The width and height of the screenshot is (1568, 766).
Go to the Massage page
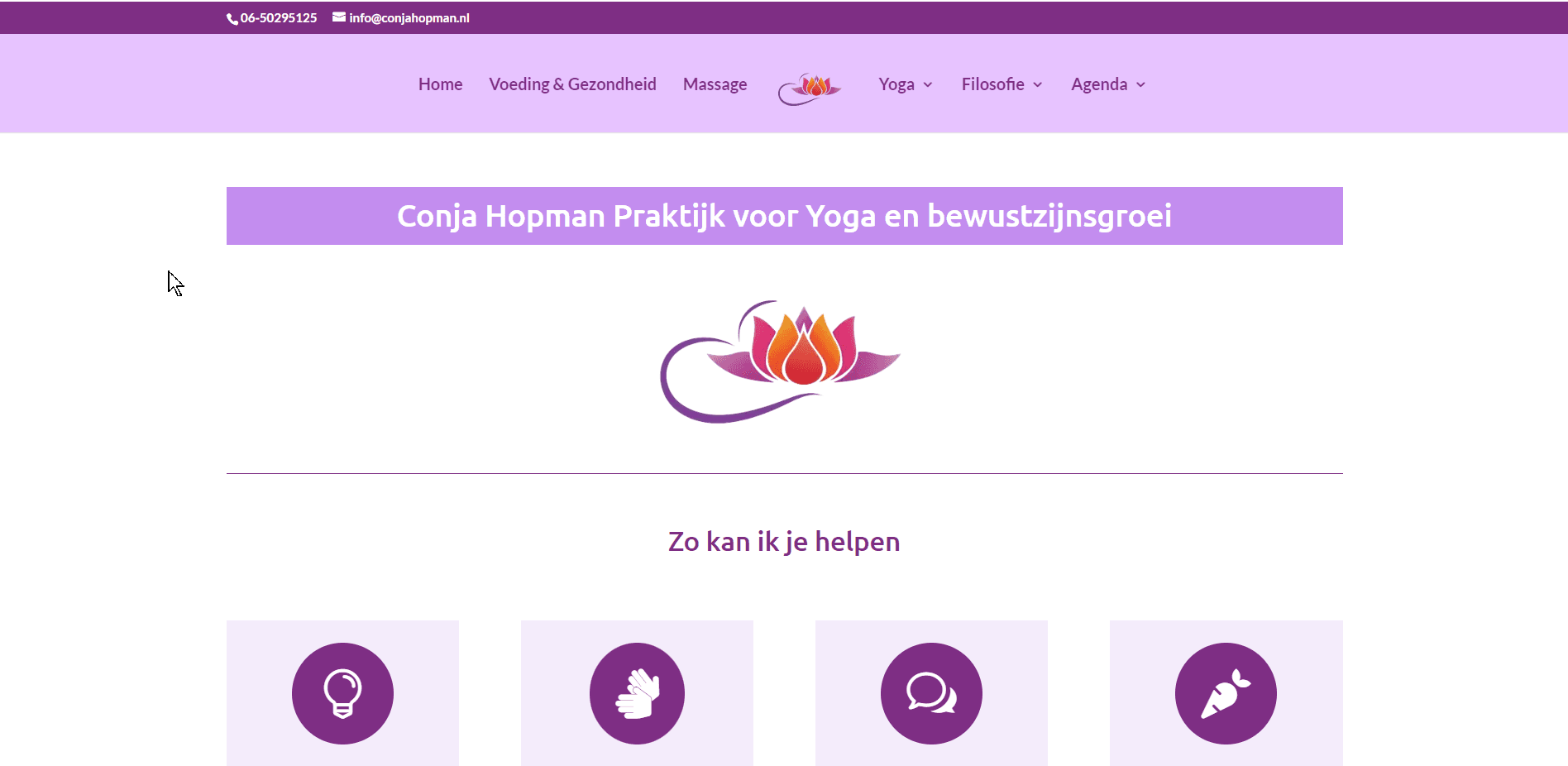715,84
